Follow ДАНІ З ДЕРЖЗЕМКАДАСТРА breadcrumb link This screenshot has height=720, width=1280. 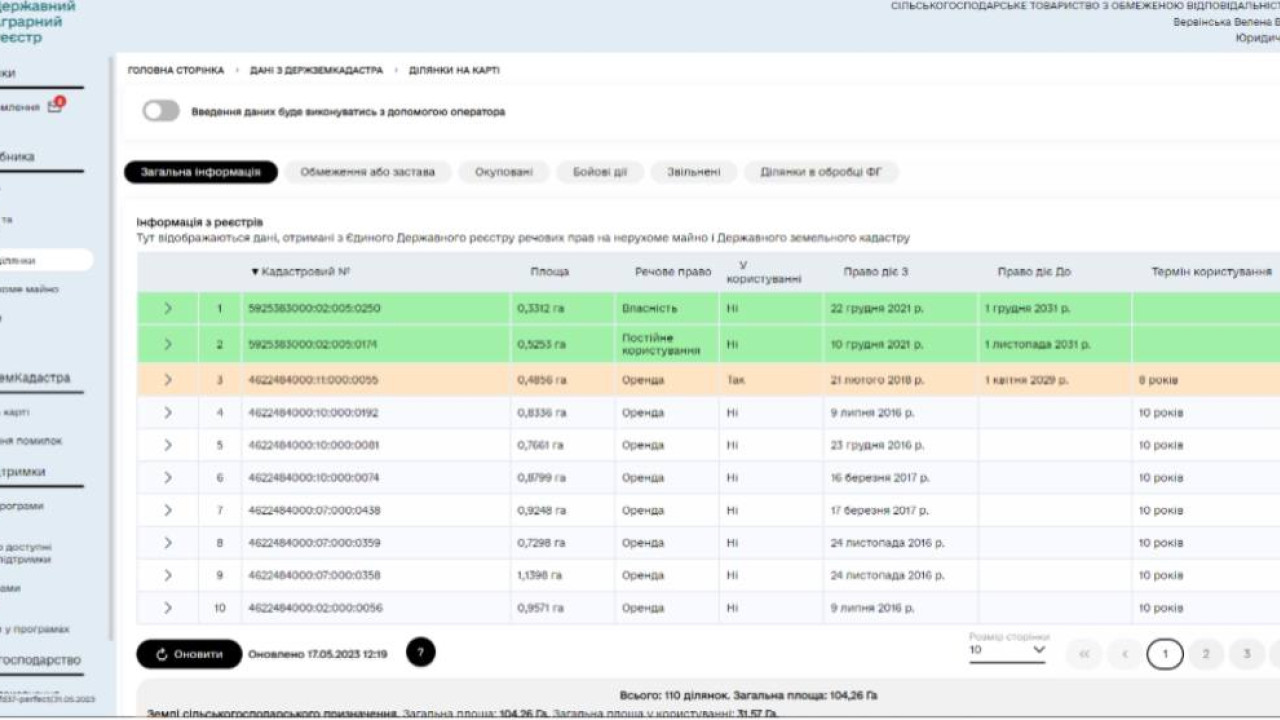(x=316, y=71)
